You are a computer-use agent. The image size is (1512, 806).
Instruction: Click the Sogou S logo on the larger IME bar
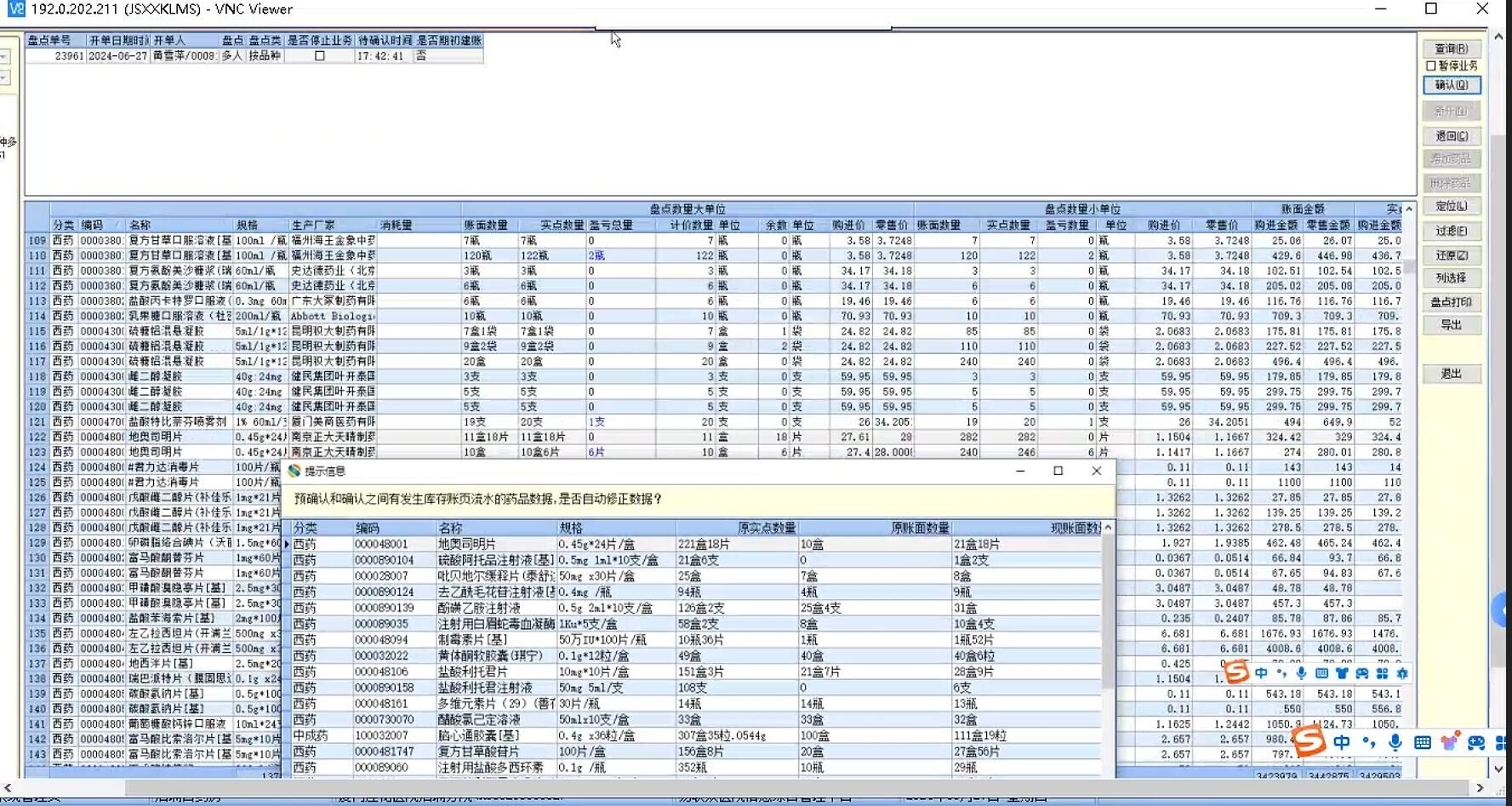point(1309,740)
